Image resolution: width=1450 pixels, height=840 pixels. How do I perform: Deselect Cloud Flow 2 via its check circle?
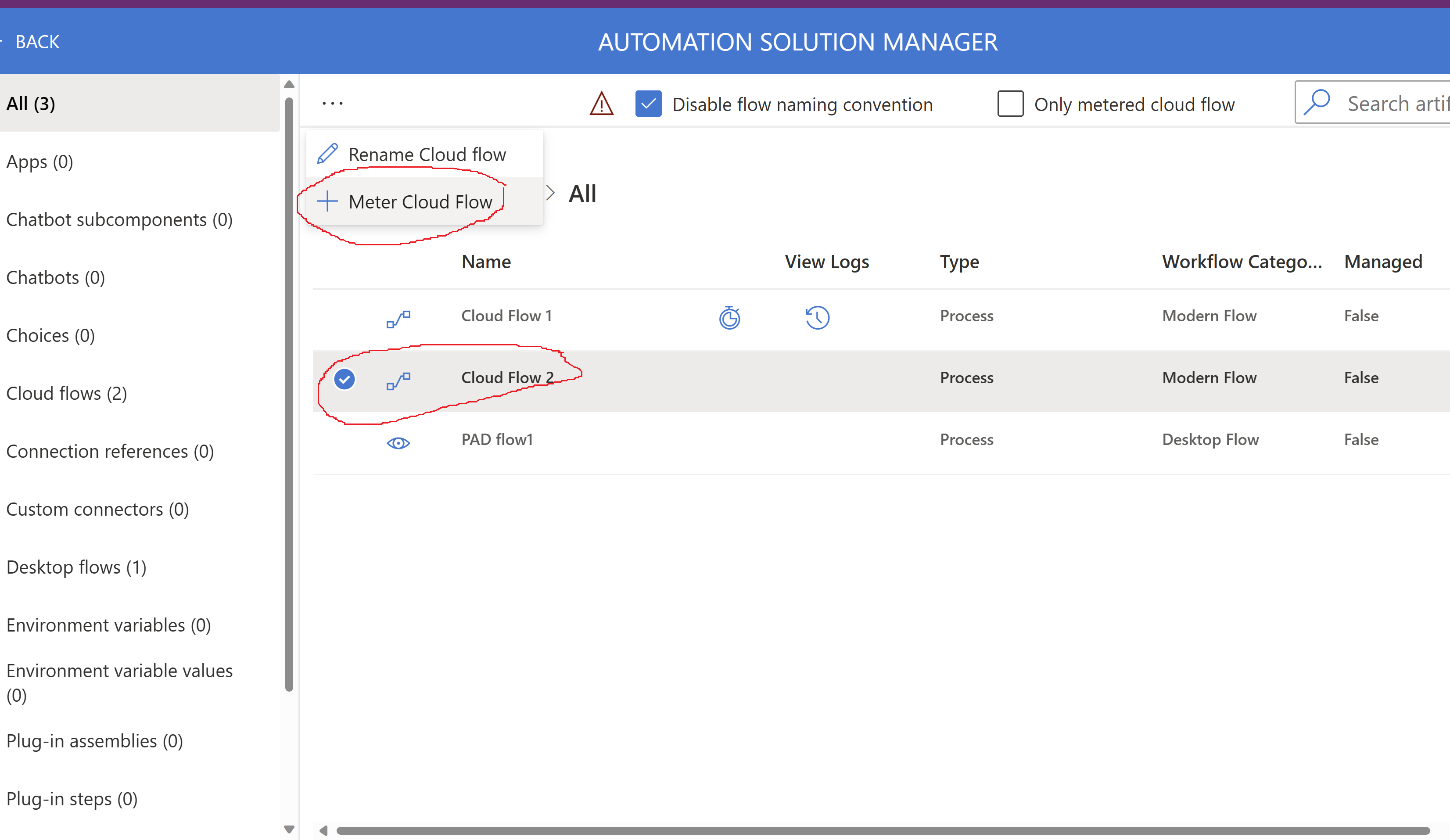pos(344,379)
